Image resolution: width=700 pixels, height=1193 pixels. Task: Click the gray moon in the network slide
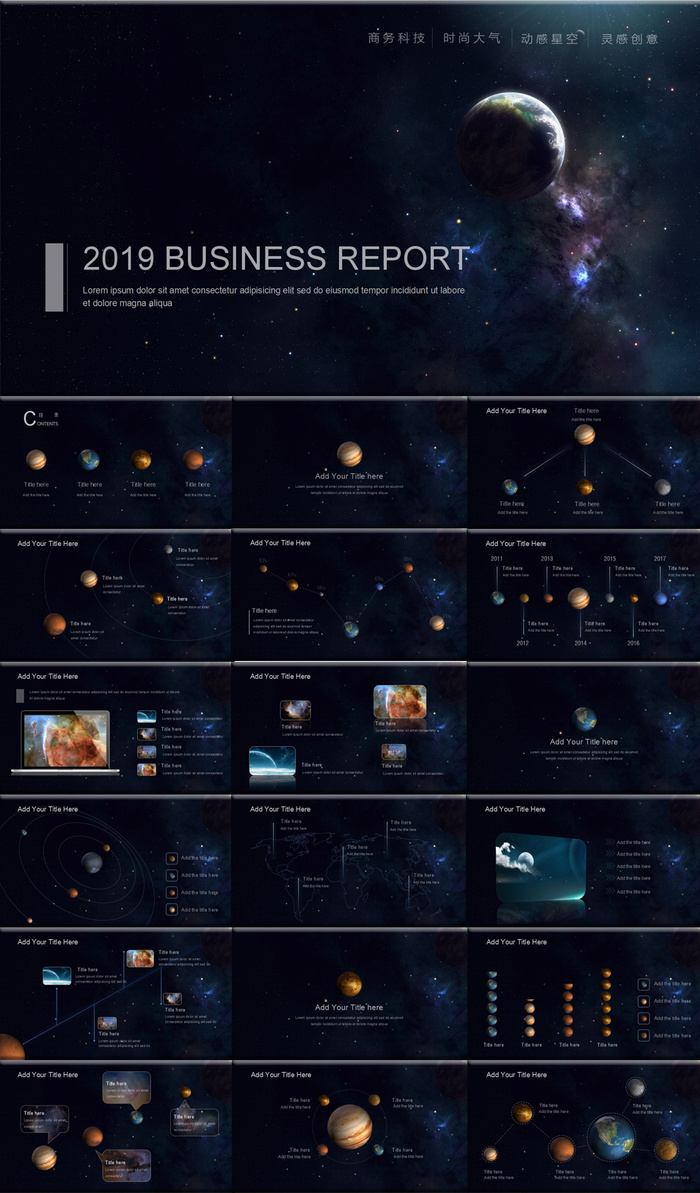pyautogui.click(x=635, y=1087)
